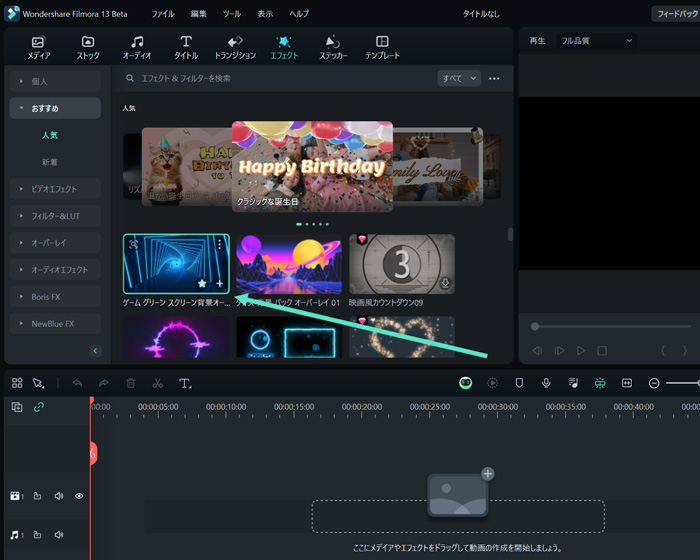Switch to the トランジション transitions tab
Screen dimensions: 700x560
[x=235, y=48]
